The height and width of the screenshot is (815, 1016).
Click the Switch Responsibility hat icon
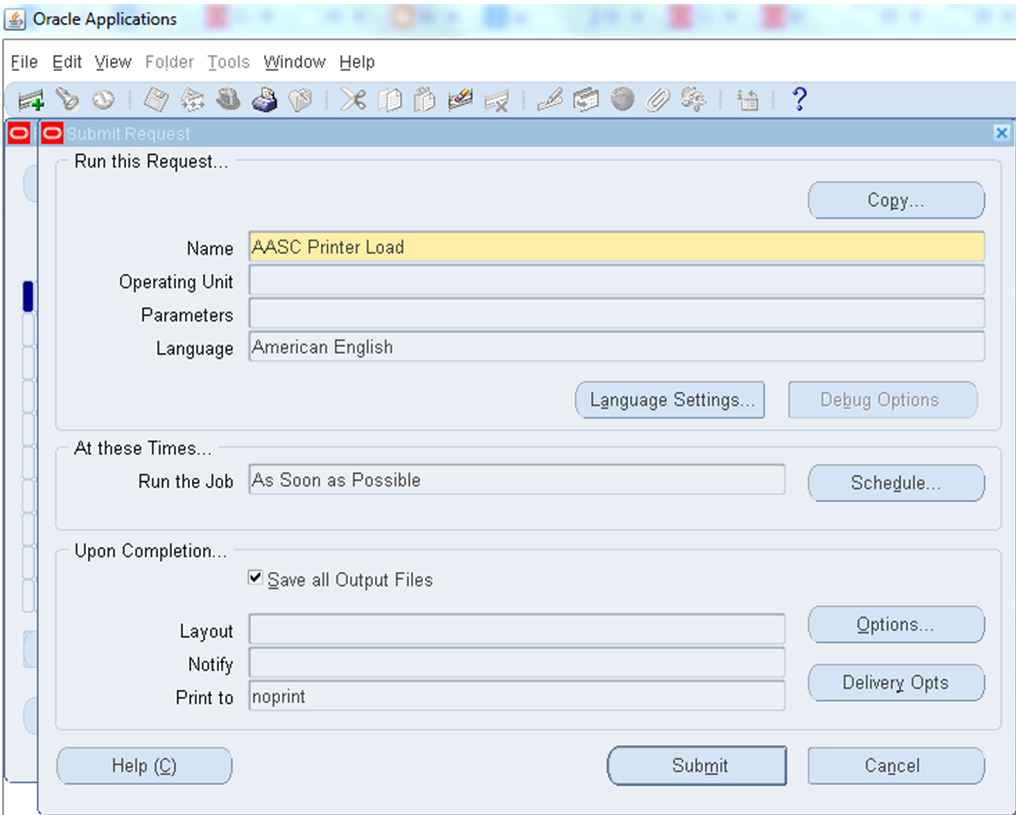228,100
